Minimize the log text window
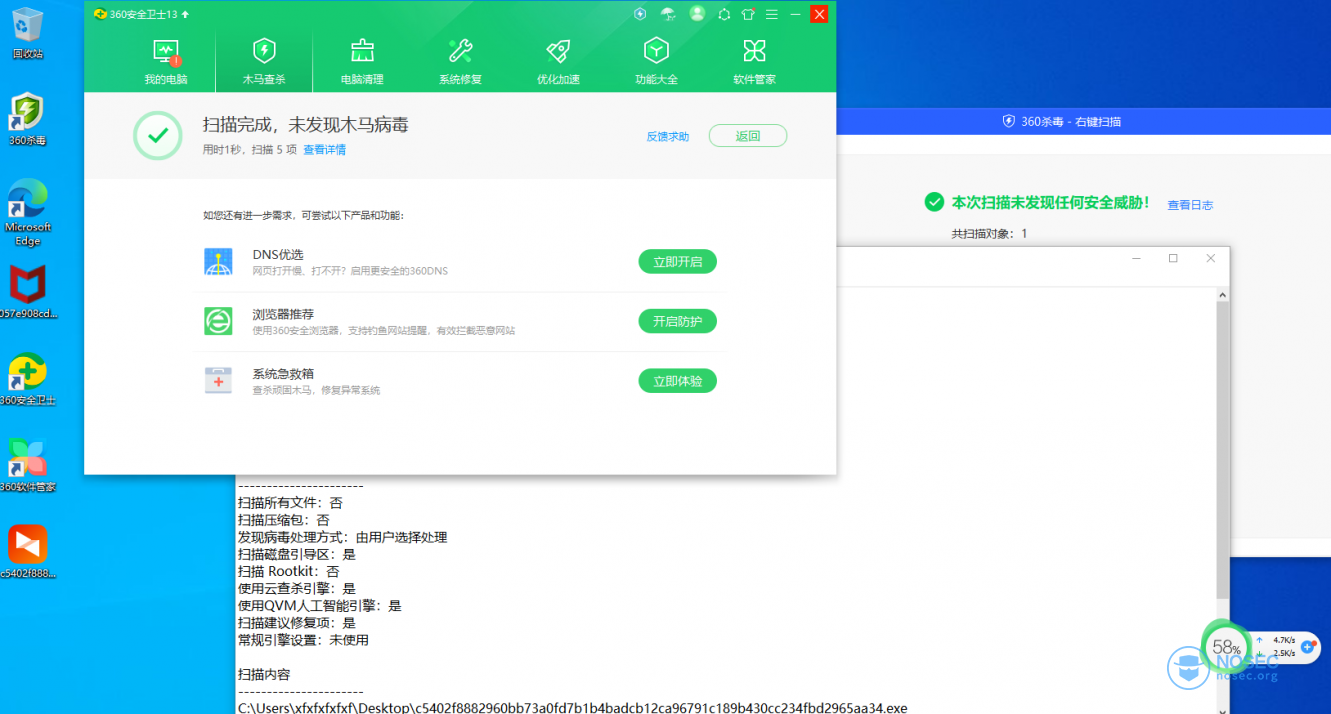 click(1136, 259)
